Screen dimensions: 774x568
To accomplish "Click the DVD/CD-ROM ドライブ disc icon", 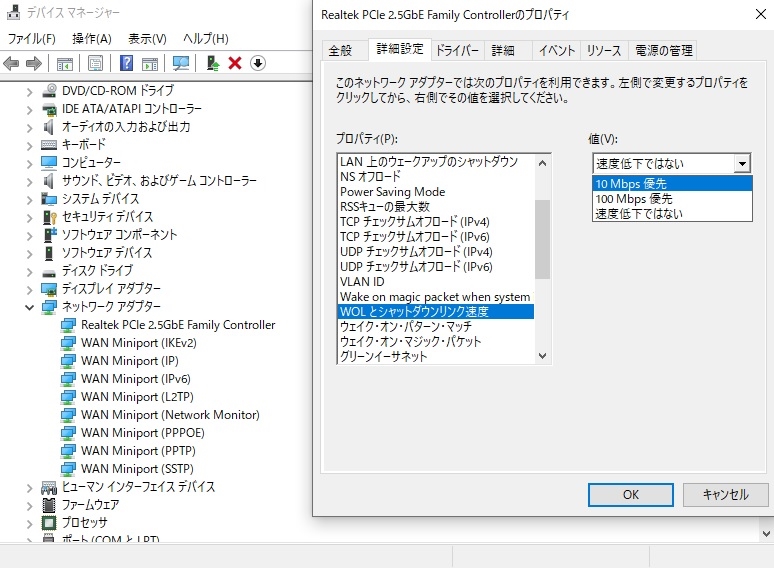I will click(x=49, y=91).
